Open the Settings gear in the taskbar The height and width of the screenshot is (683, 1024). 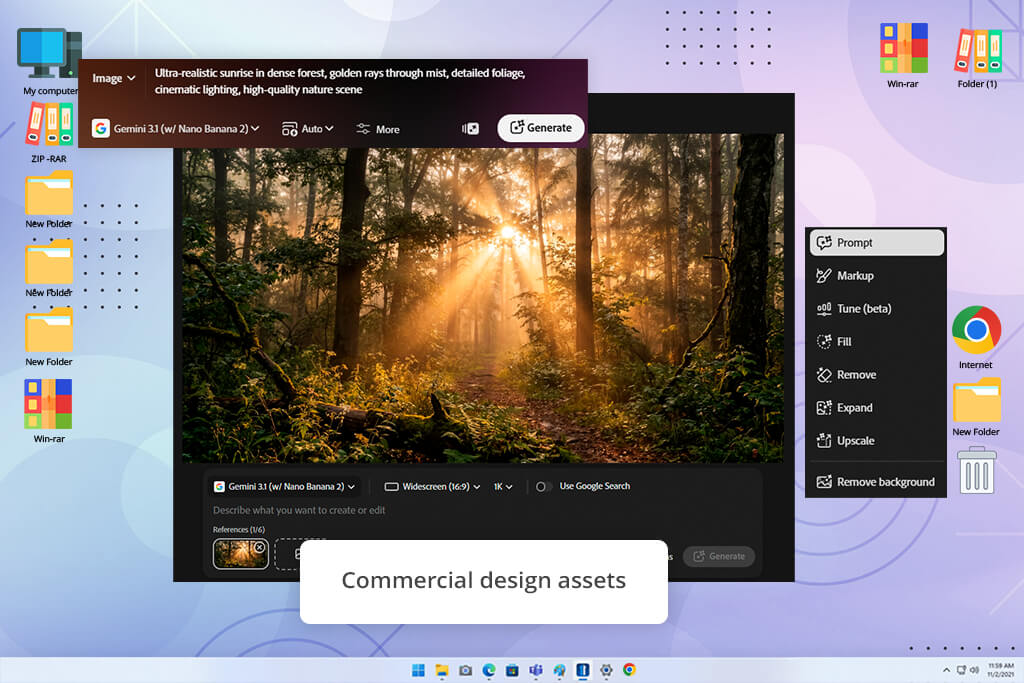tap(606, 670)
